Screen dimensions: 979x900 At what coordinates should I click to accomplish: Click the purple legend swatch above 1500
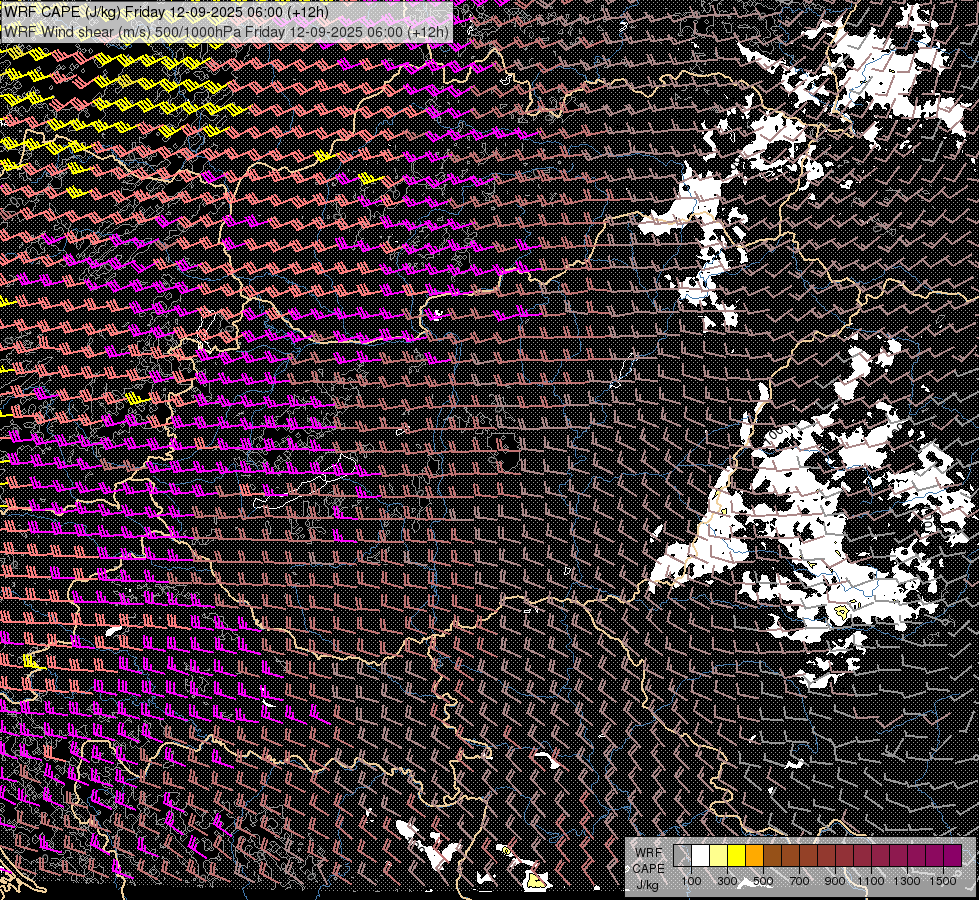click(953, 856)
